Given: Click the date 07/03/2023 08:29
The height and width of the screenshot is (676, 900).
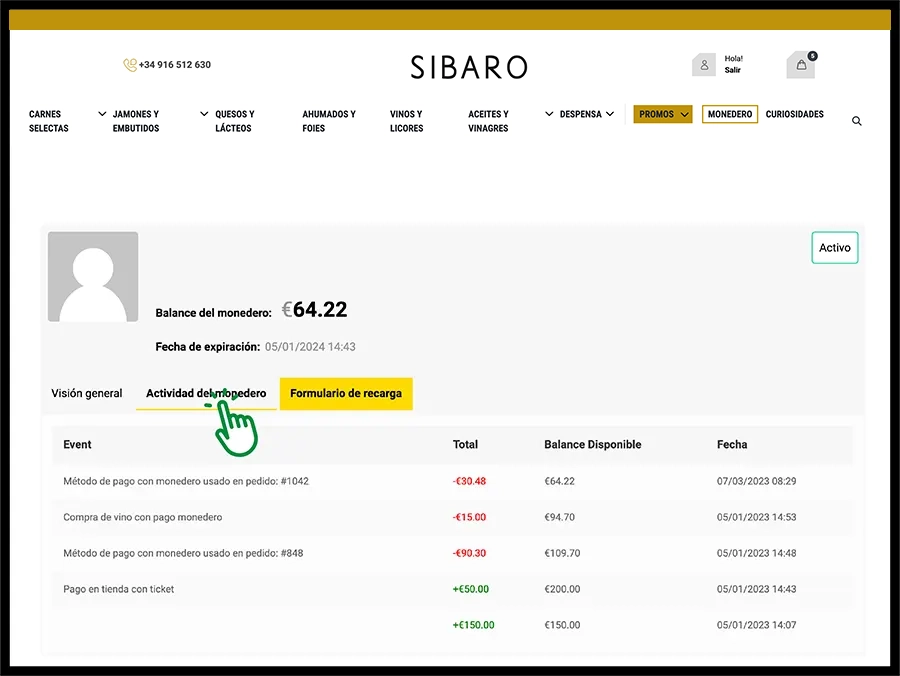Looking at the screenshot, I should (757, 481).
